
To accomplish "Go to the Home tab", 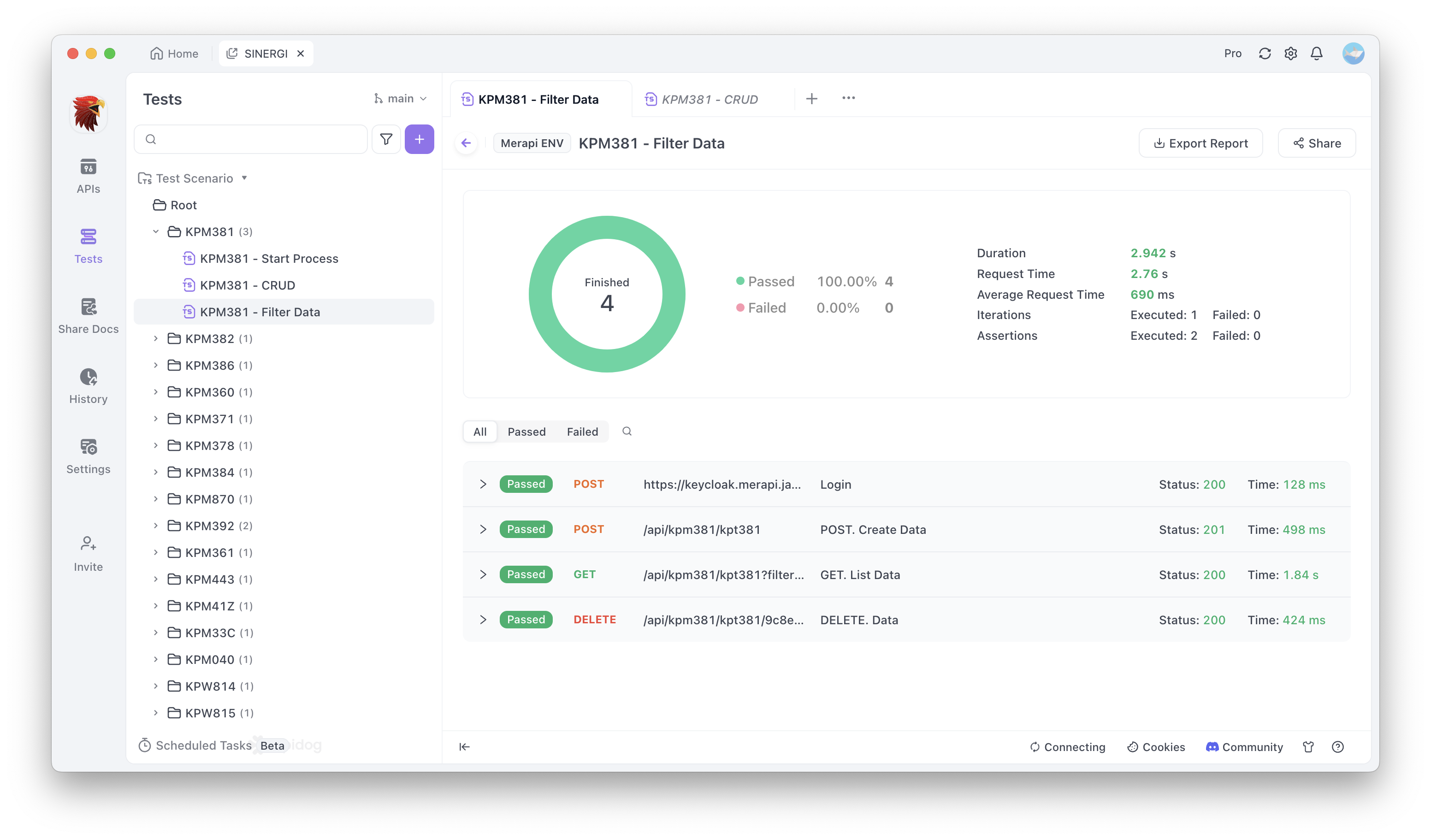I will (174, 53).
